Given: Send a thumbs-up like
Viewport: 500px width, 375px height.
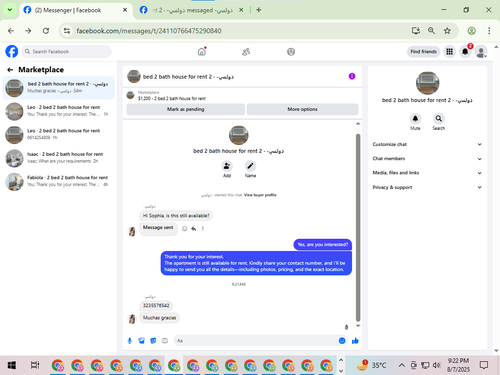Looking at the screenshot, I should 355,341.
